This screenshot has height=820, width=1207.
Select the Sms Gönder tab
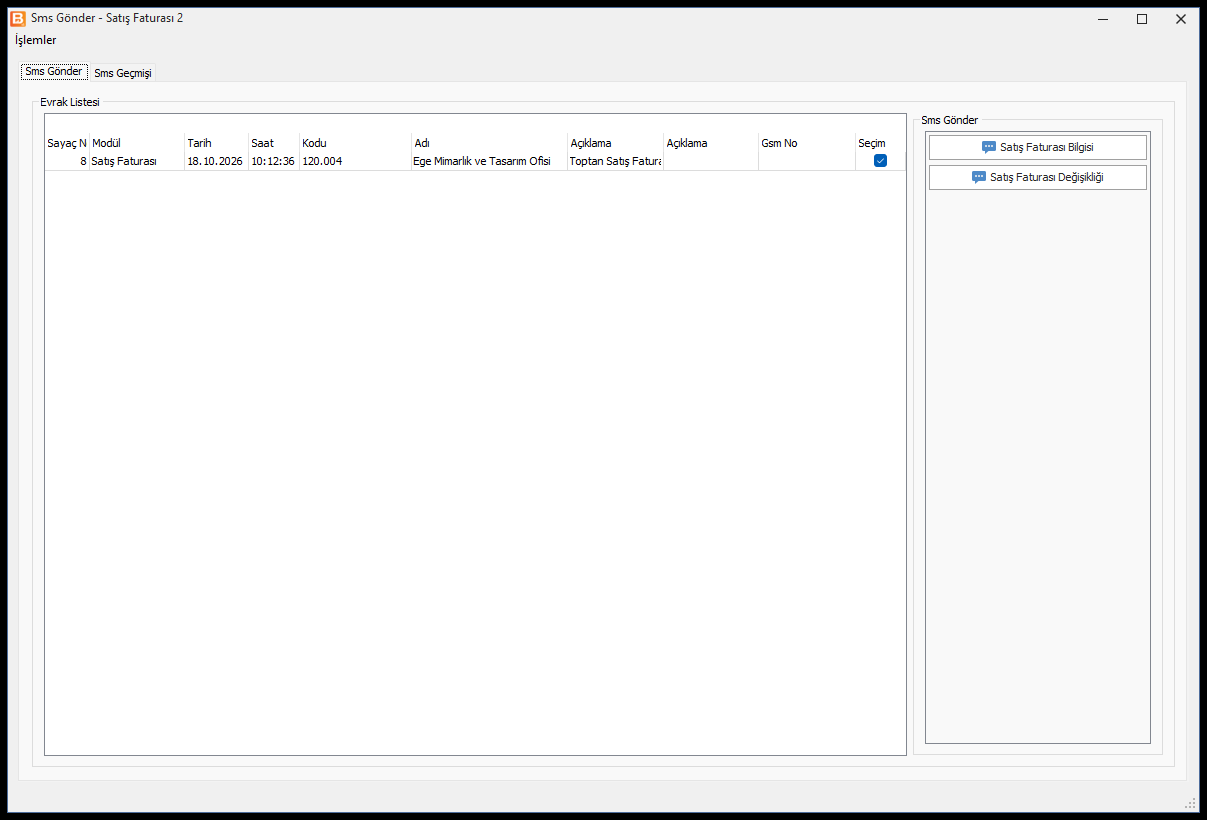pyautogui.click(x=54, y=72)
